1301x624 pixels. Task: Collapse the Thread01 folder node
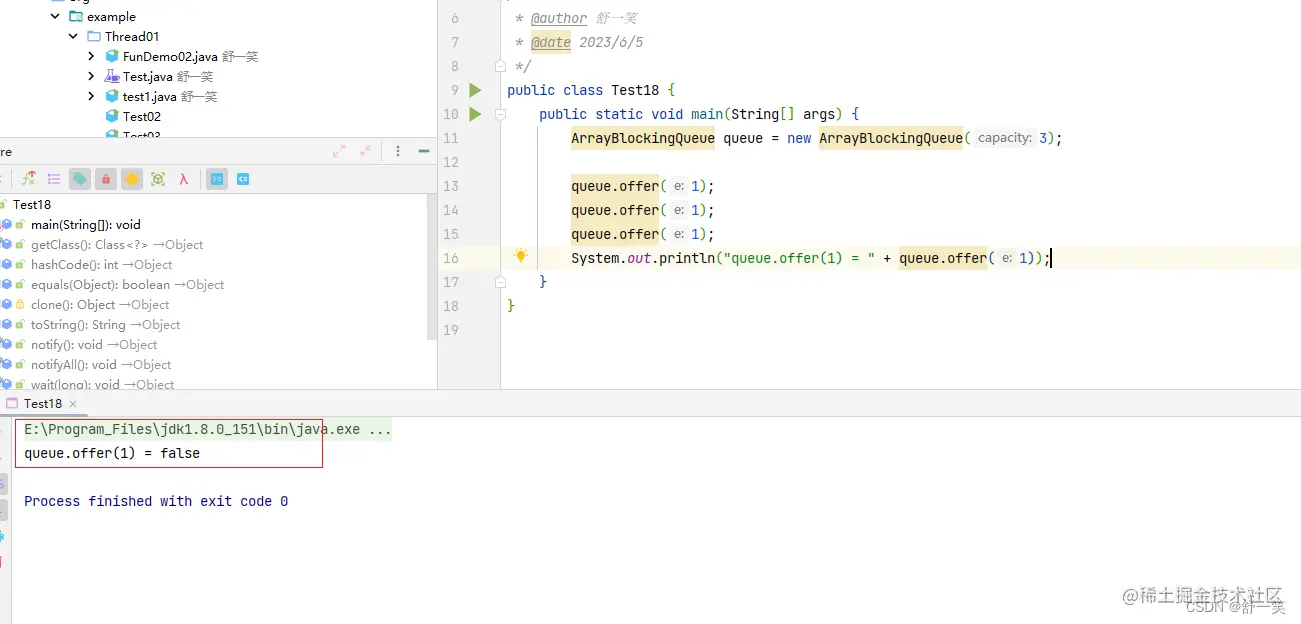(x=73, y=37)
